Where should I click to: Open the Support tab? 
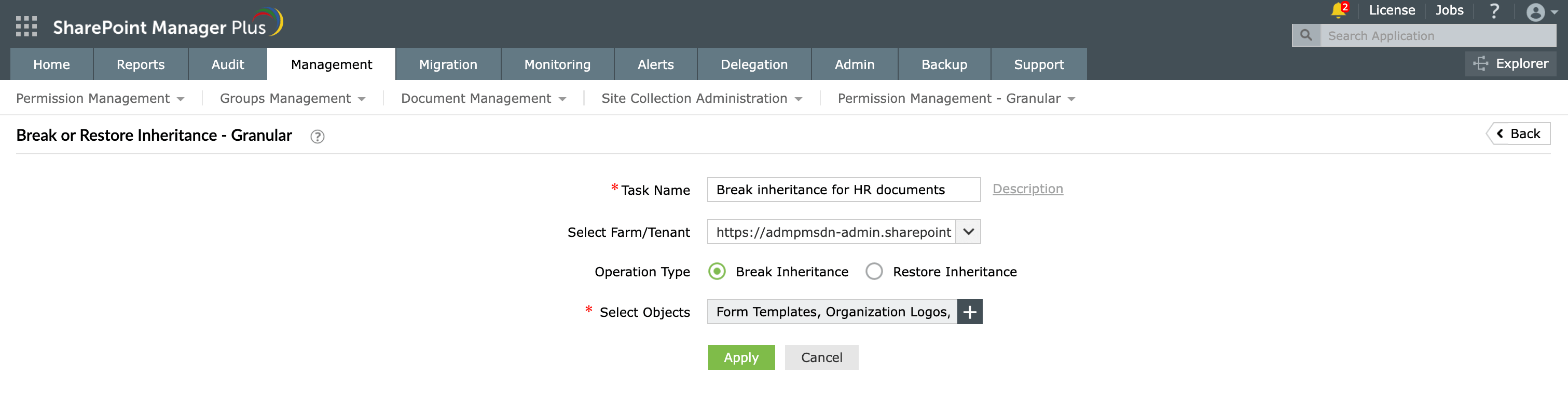1039,64
